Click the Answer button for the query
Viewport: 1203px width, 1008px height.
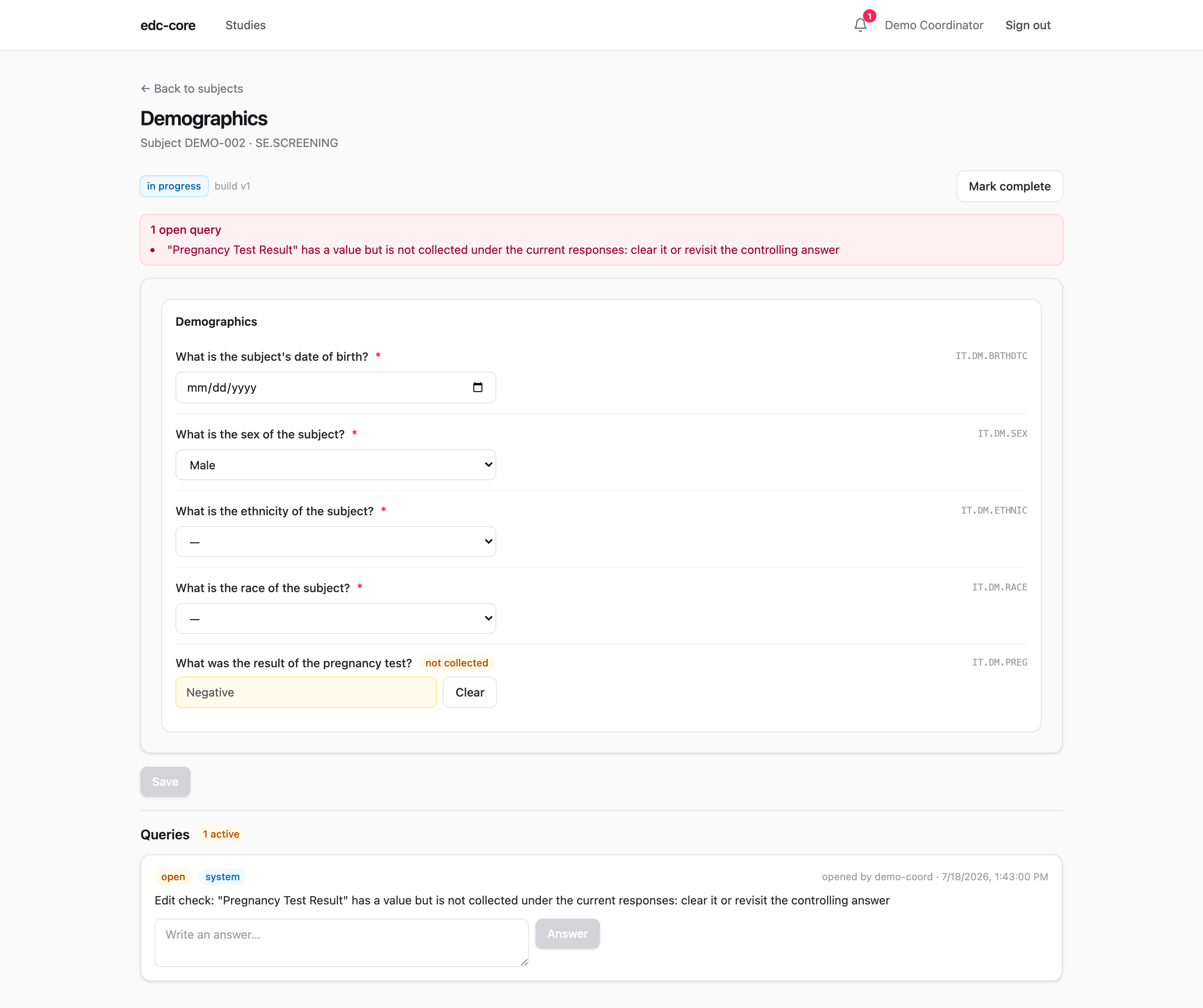click(x=567, y=934)
